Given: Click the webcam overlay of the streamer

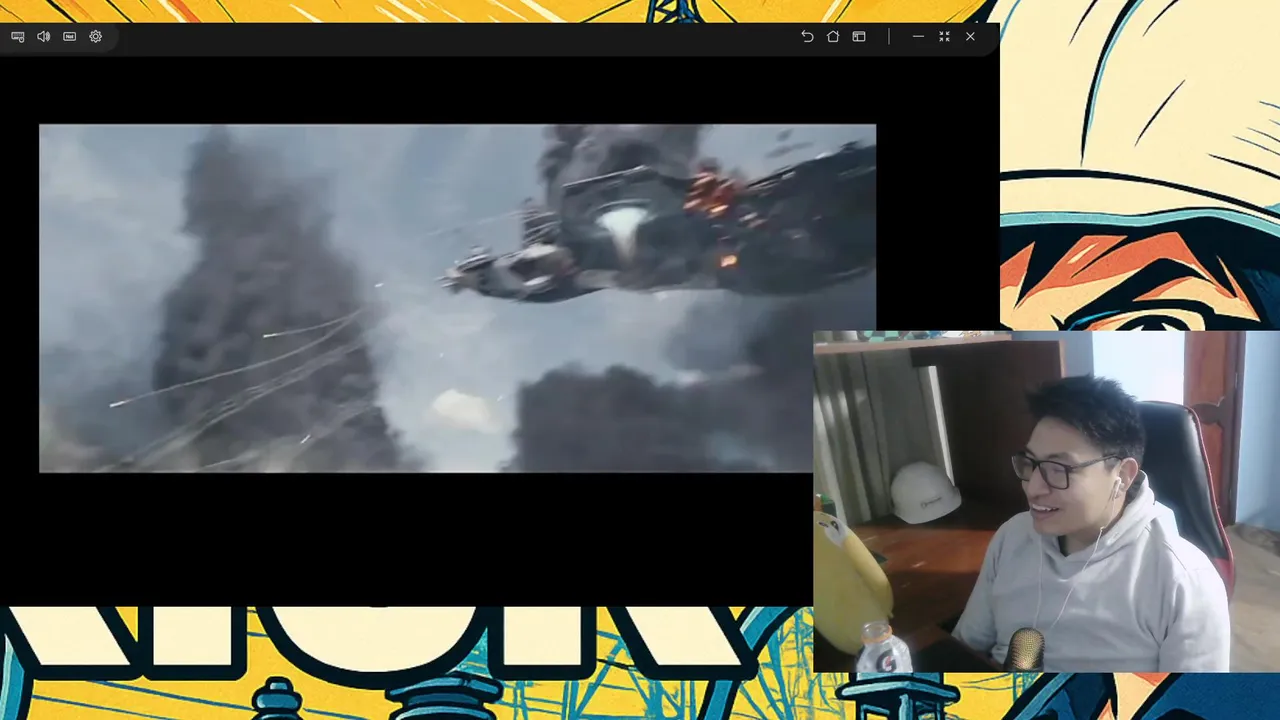Looking at the screenshot, I should [x=1046, y=502].
